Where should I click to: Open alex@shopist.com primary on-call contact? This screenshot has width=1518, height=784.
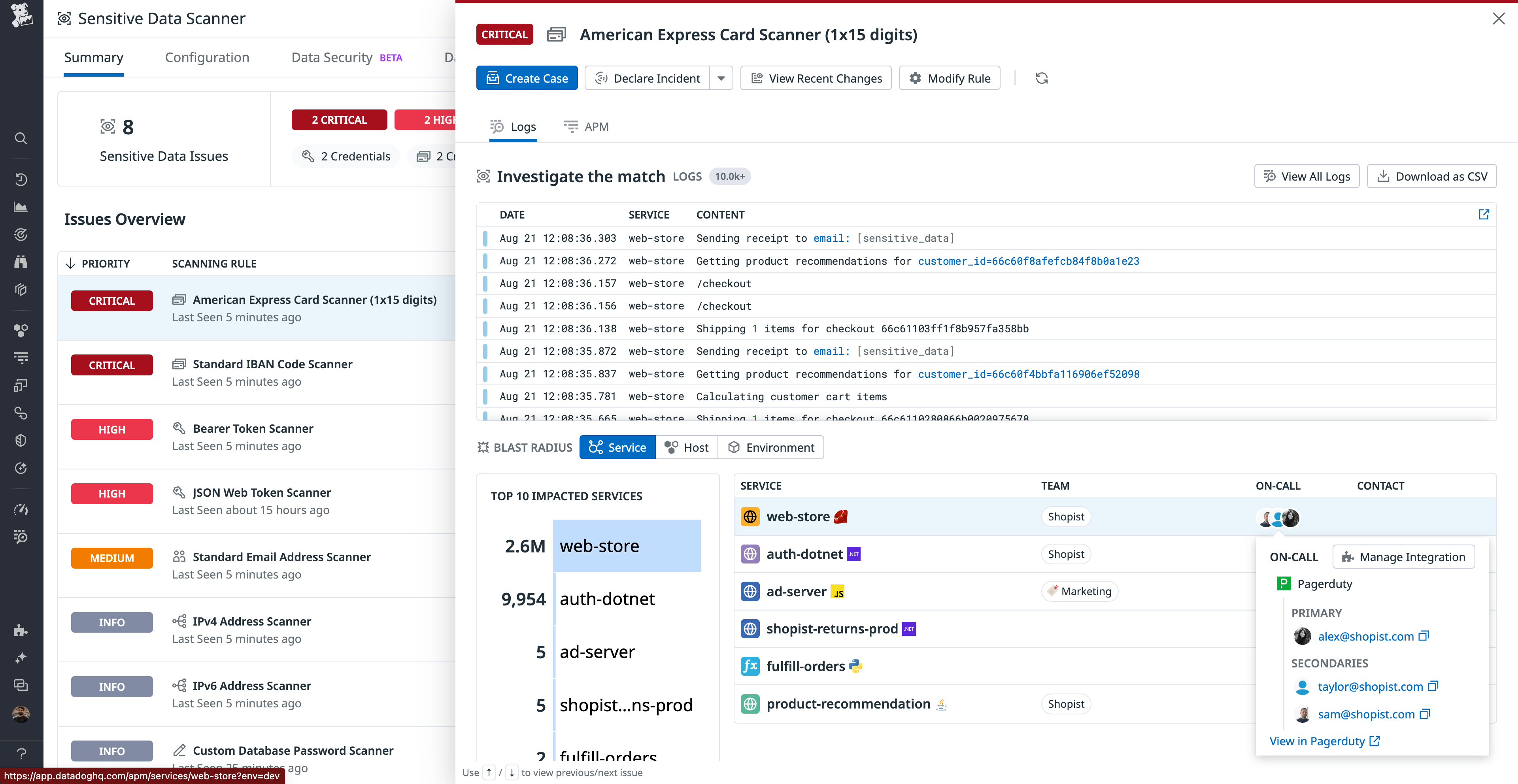pos(1366,636)
